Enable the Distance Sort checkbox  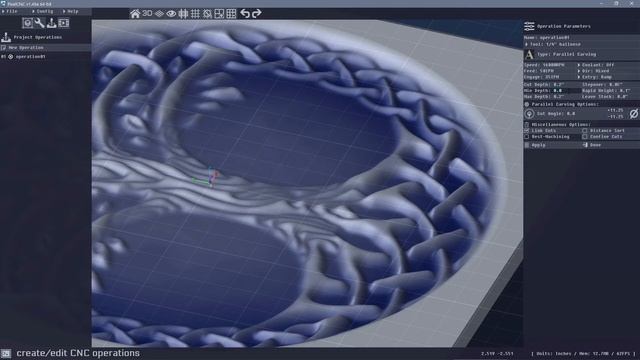pyautogui.click(x=585, y=131)
